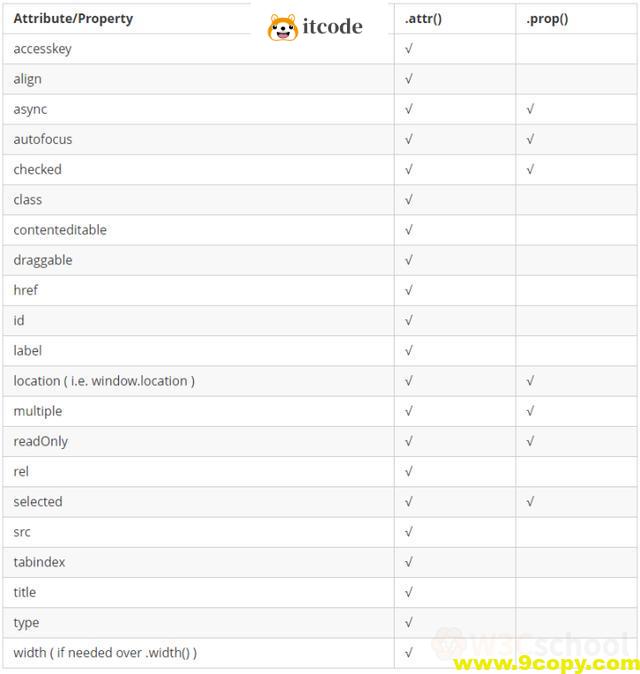The image size is (640, 674).
Task: Click the .attr() checkmark for href
Action: [x=409, y=290]
